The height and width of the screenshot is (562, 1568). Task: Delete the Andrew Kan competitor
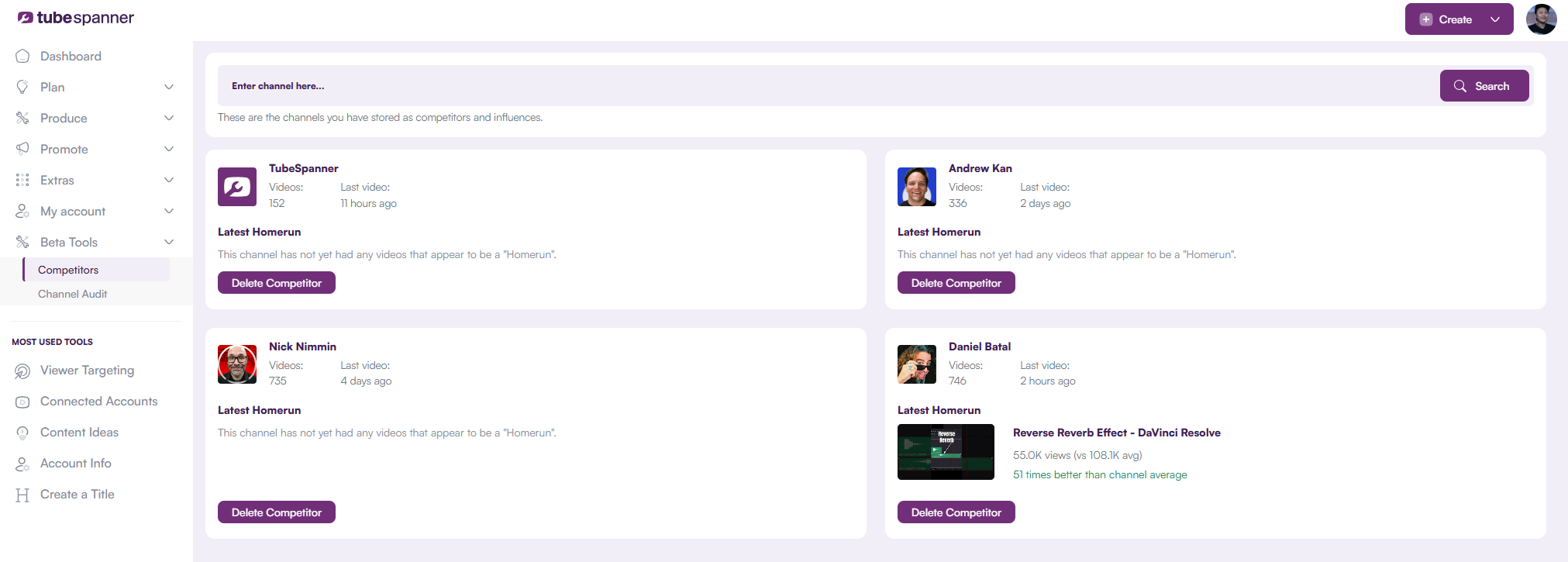point(956,283)
